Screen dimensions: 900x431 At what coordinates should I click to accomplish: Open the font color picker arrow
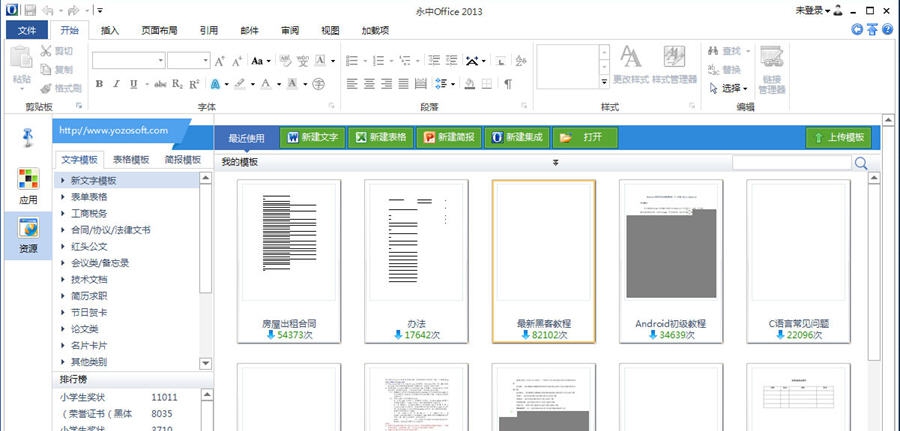(x=278, y=84)
